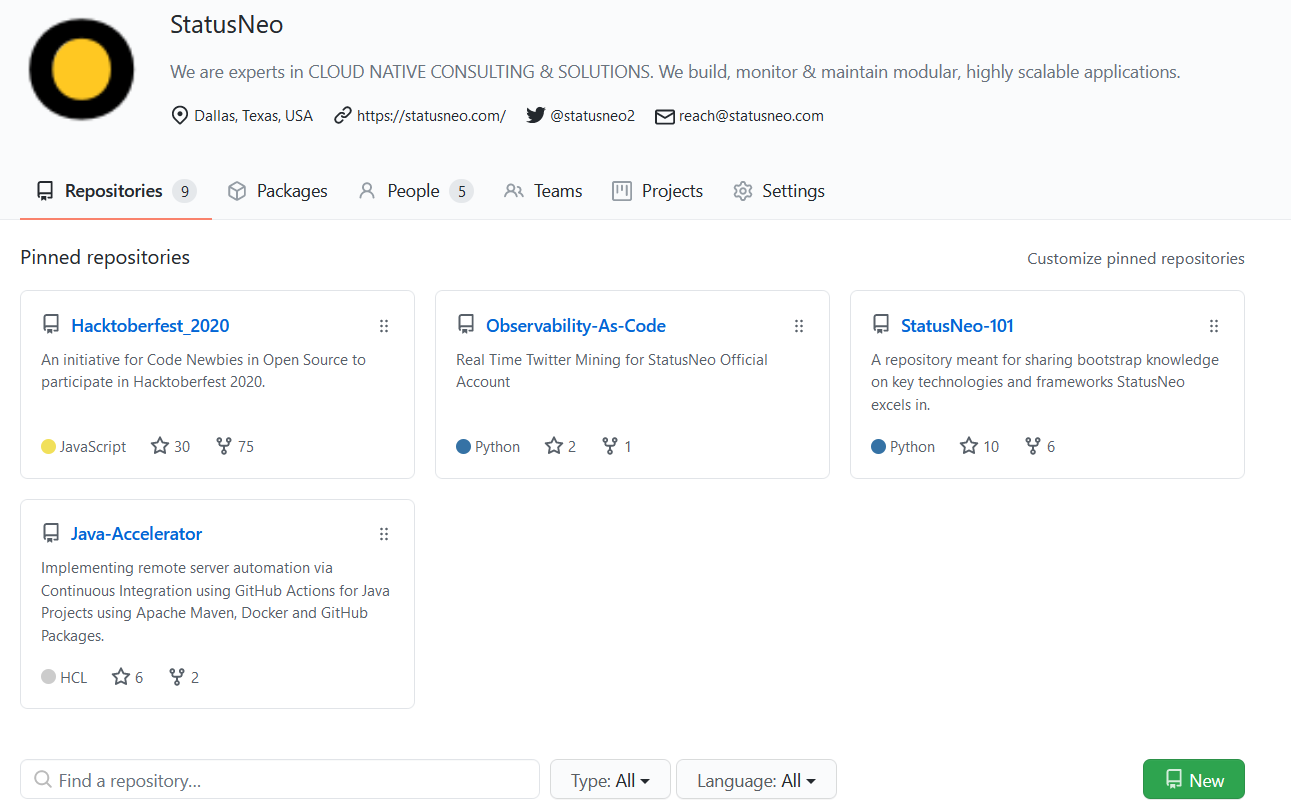Switch to the Packages tab
The height and width of the screenshot is (812, 1291).
[277, 191]
